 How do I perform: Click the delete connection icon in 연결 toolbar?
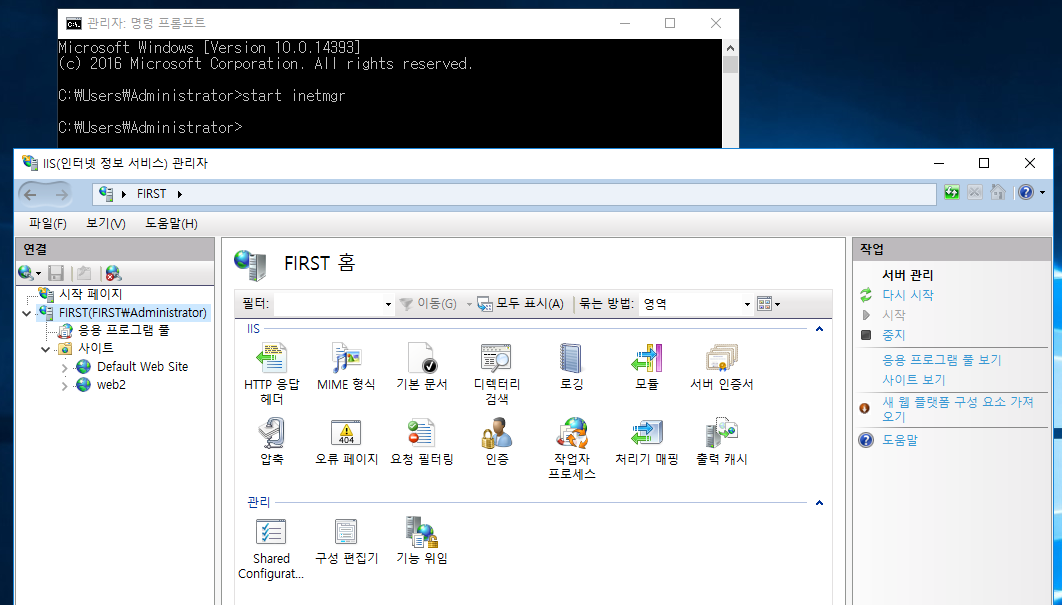point(113,273)
